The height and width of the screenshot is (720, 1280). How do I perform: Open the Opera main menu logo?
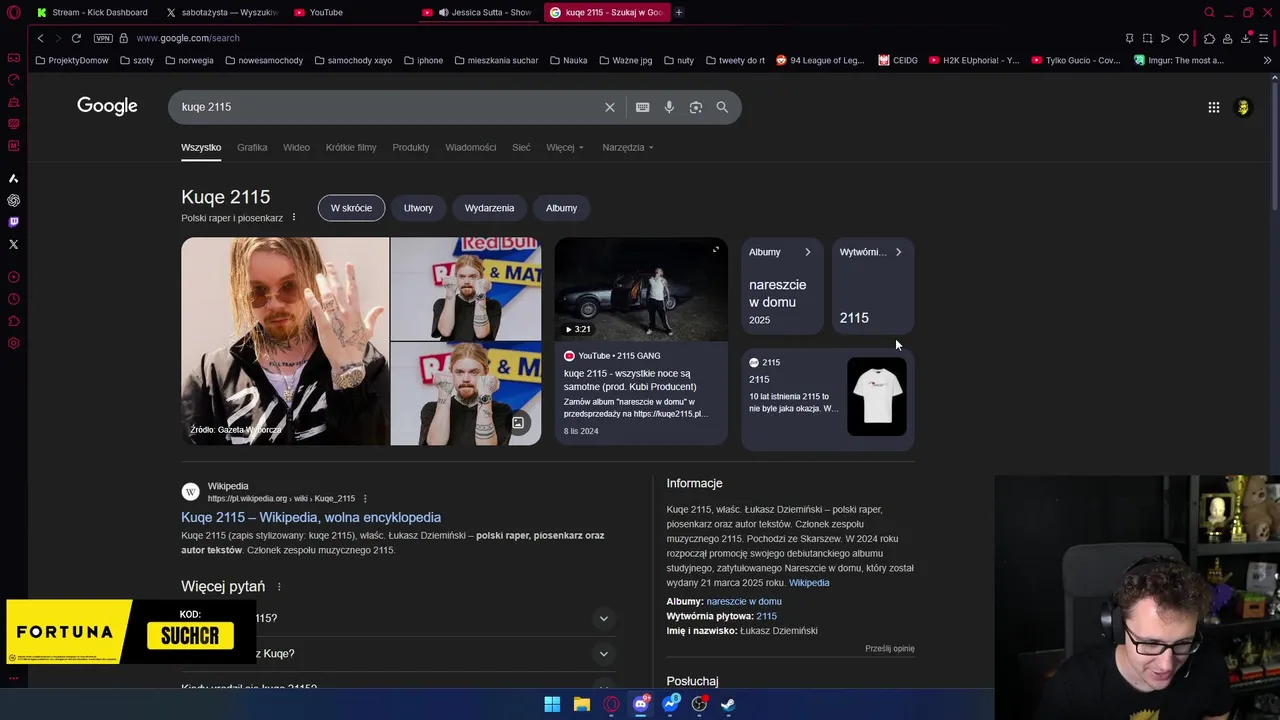pos(13,12)
